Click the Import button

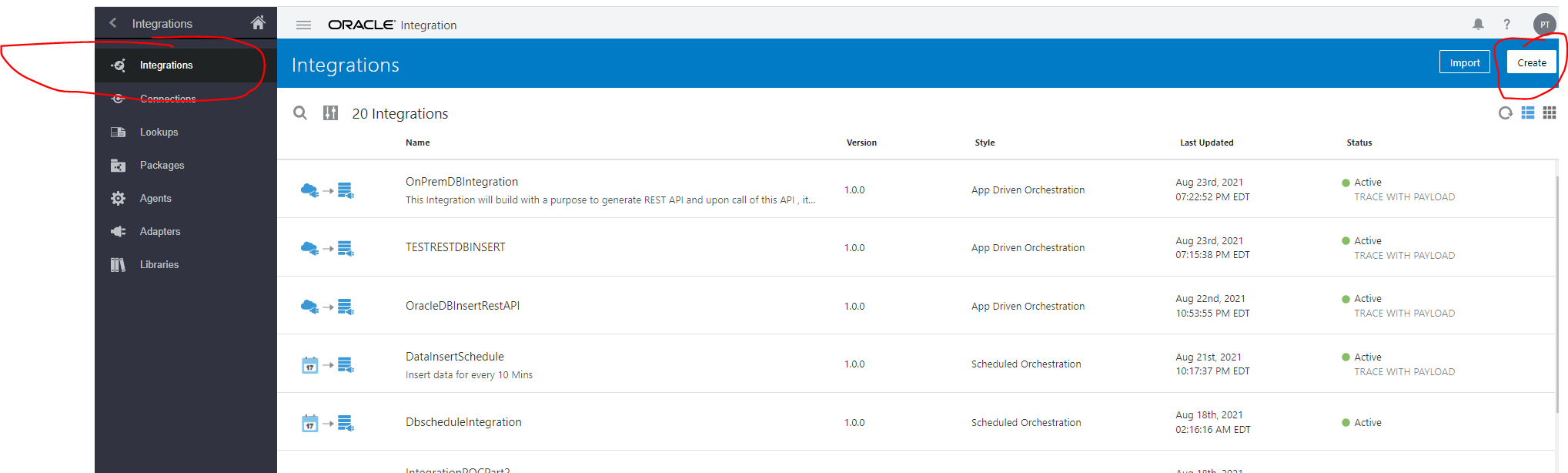[x=1464, y=62]
